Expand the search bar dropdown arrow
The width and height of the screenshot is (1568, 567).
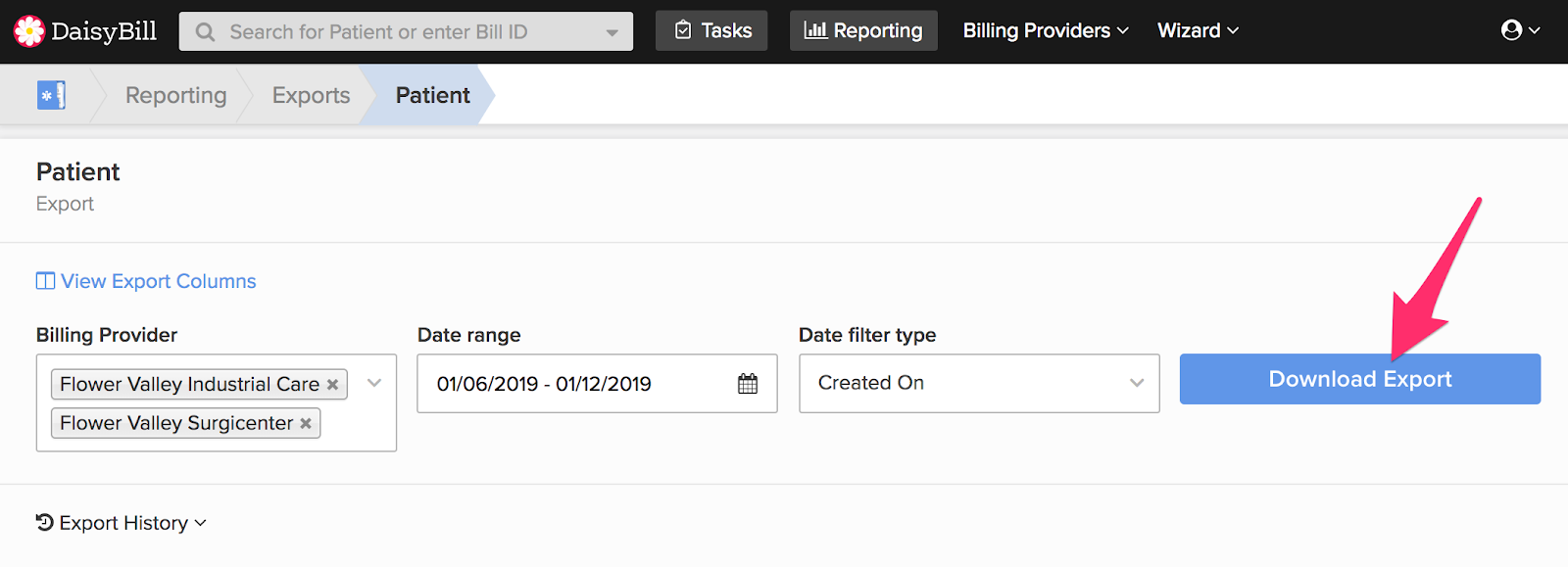pos(612,32)
